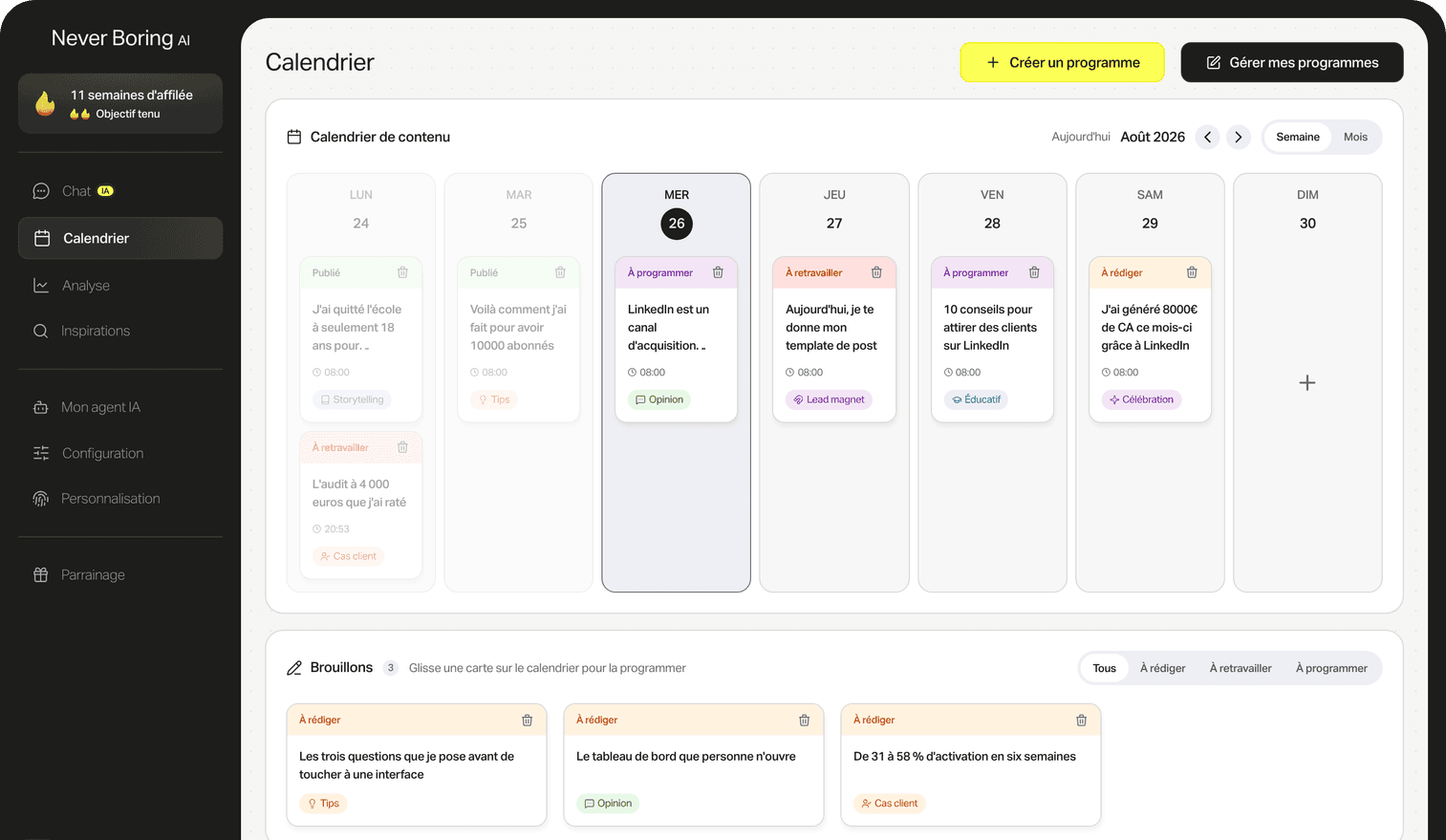Screen dimensions: 1446x840
Task: Go to next week with right chevron
Action: point(1239,138)
